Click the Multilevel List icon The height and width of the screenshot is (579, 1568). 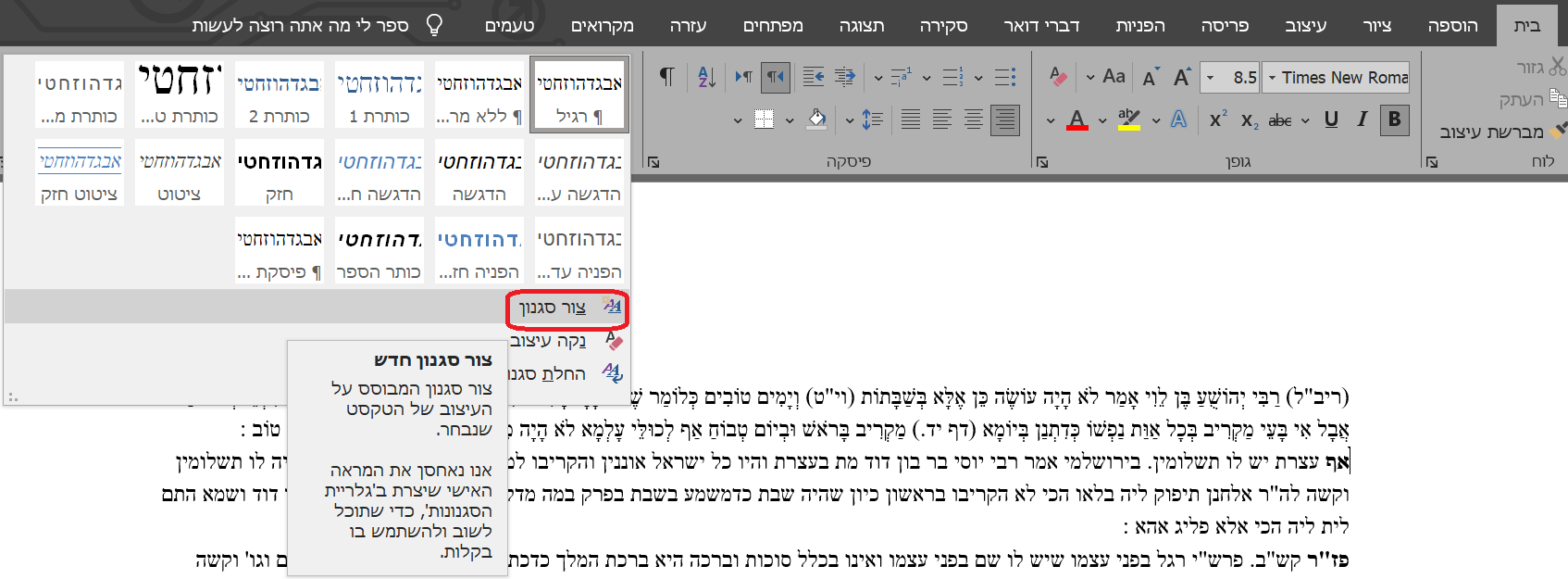click(x=901, y=77)
